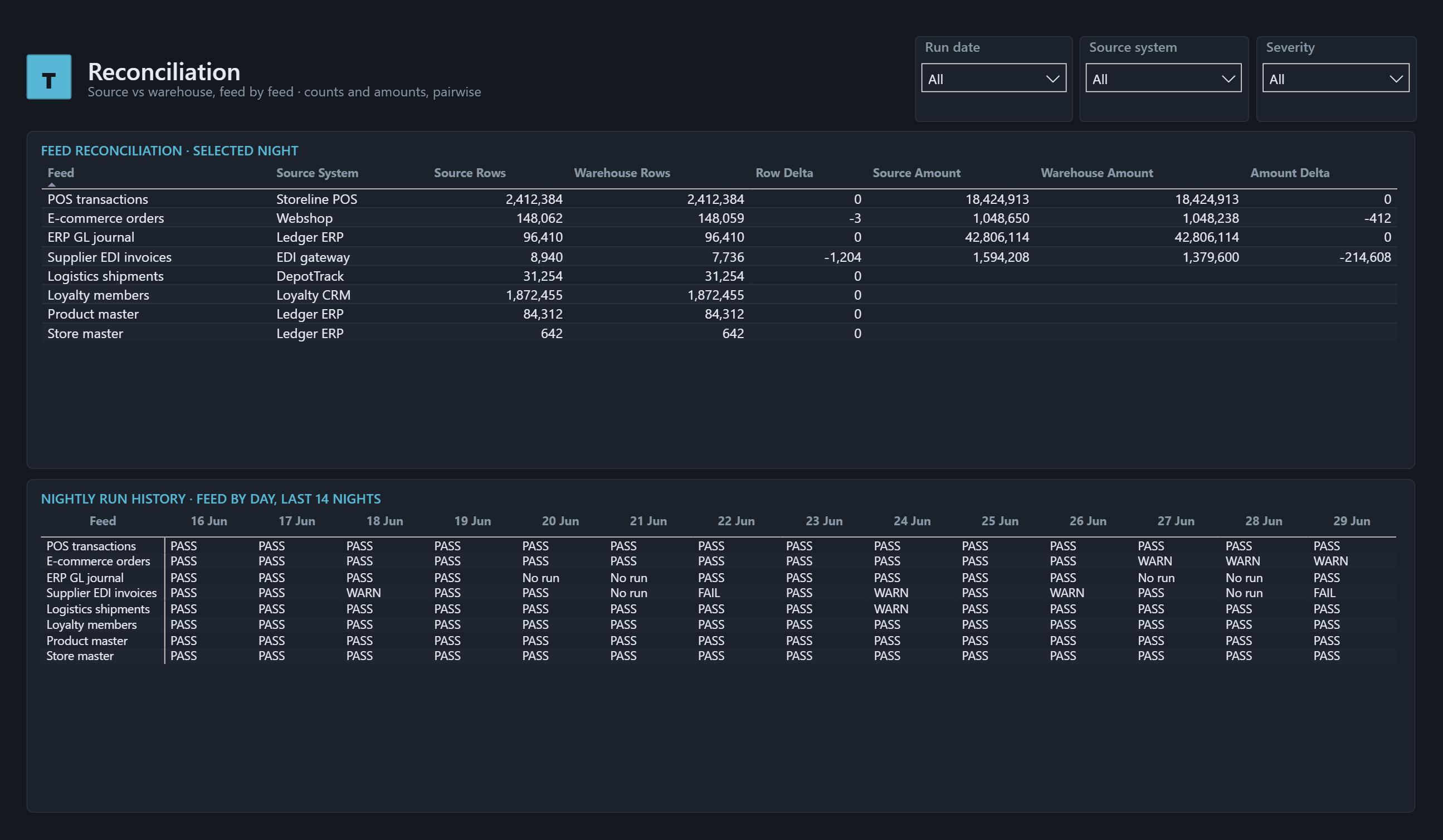Sort by Warehouse Amount column header
The width and height of the screenshot is (1443, 840).
[x=1096, y=173]
